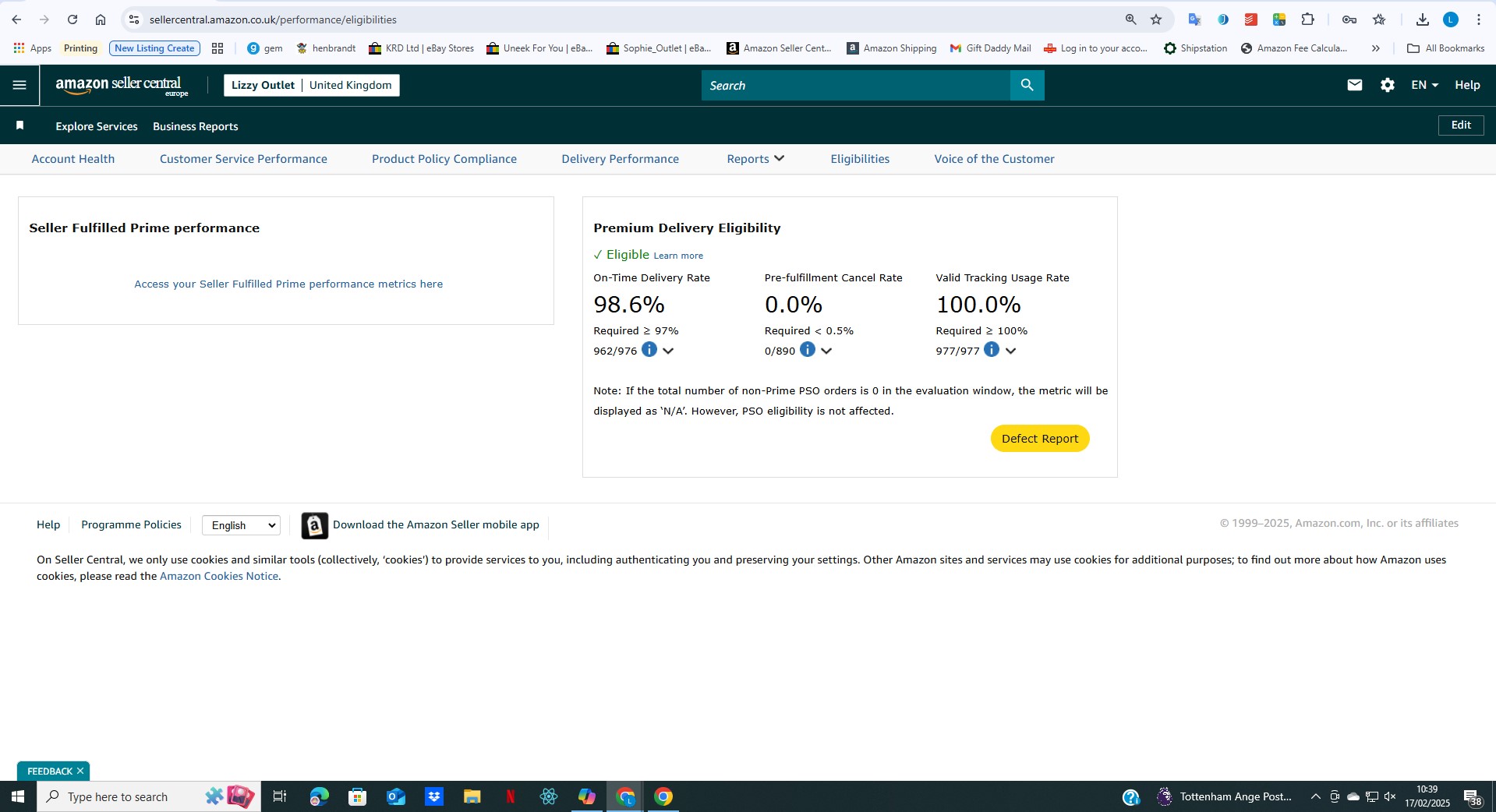The width and height of the screenshot is (1496, 812).
Task: Click into the Seller Central search field
Action: pos(855,85)
